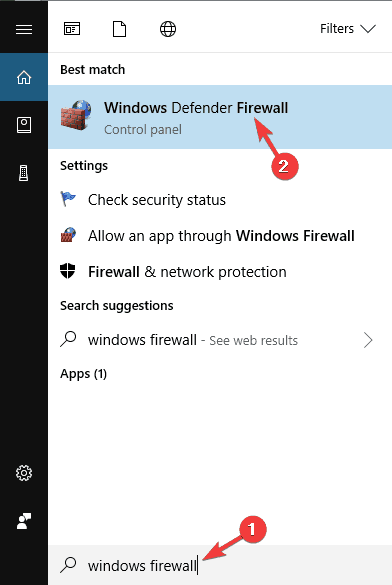The height and width of the screenshot is (585, 392).
Task: Open Firewall & network protection
Action: pos(220,272)
